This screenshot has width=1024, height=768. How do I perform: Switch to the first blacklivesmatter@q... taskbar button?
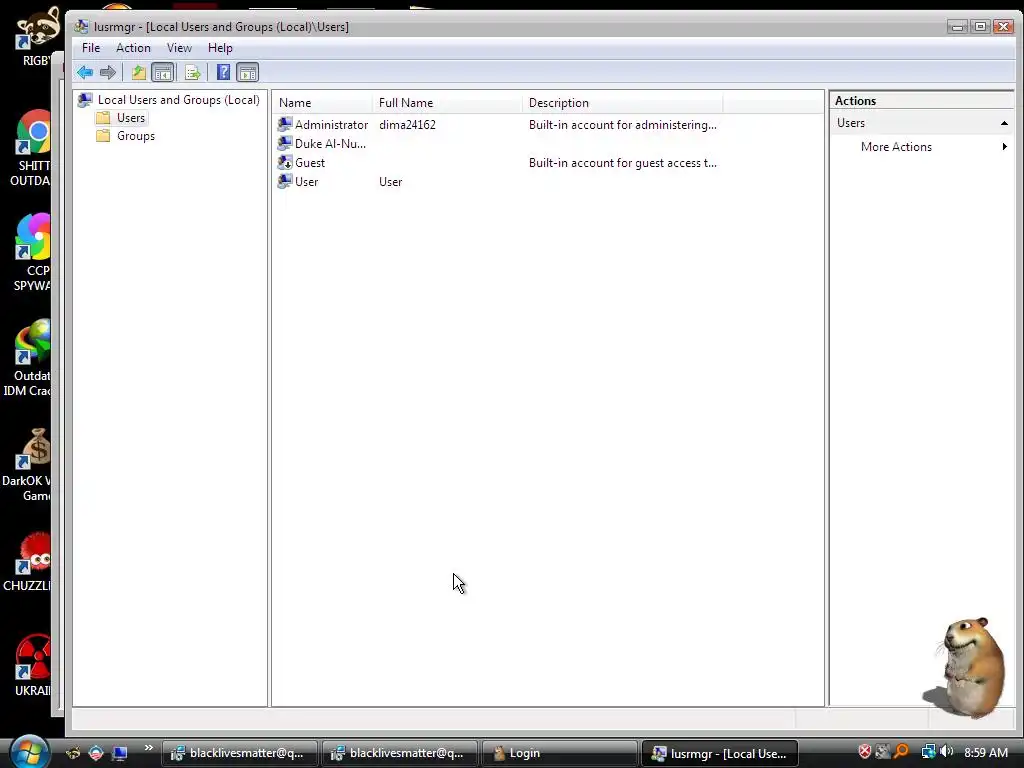coord(240,753)
